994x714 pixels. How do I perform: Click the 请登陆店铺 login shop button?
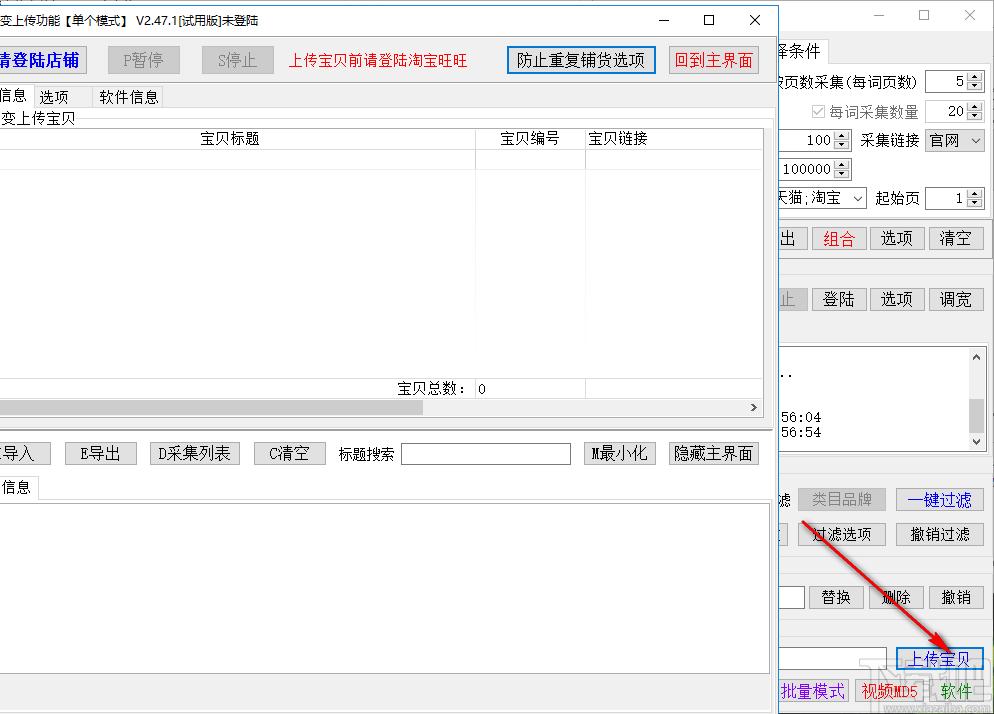[x=42, y=60]
